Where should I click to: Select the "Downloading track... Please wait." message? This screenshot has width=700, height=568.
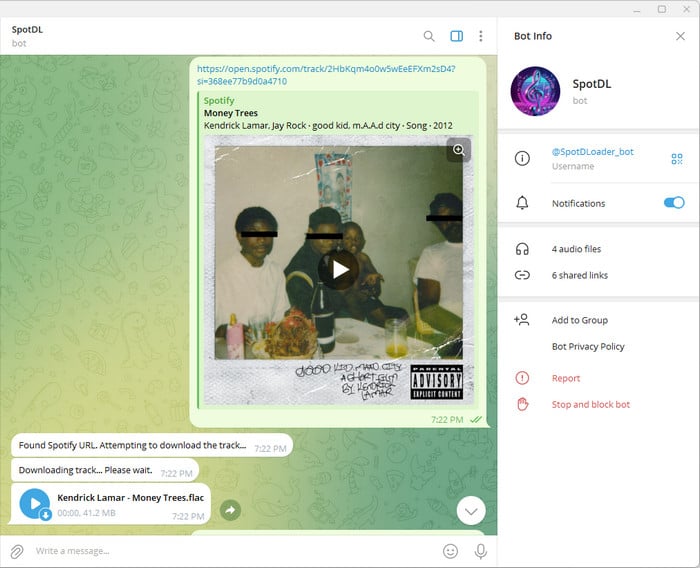coord(105,470)
